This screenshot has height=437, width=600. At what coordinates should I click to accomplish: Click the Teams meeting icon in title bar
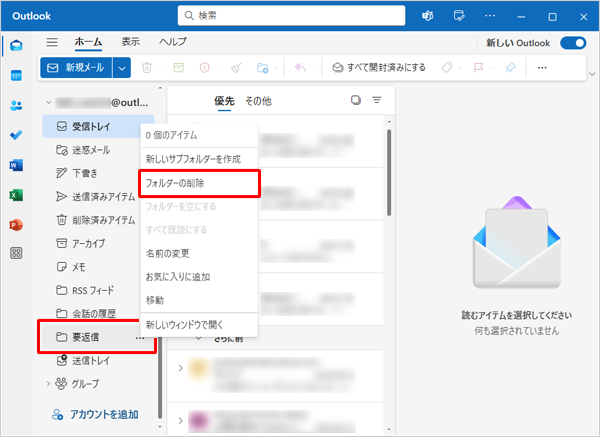(427, 16)
